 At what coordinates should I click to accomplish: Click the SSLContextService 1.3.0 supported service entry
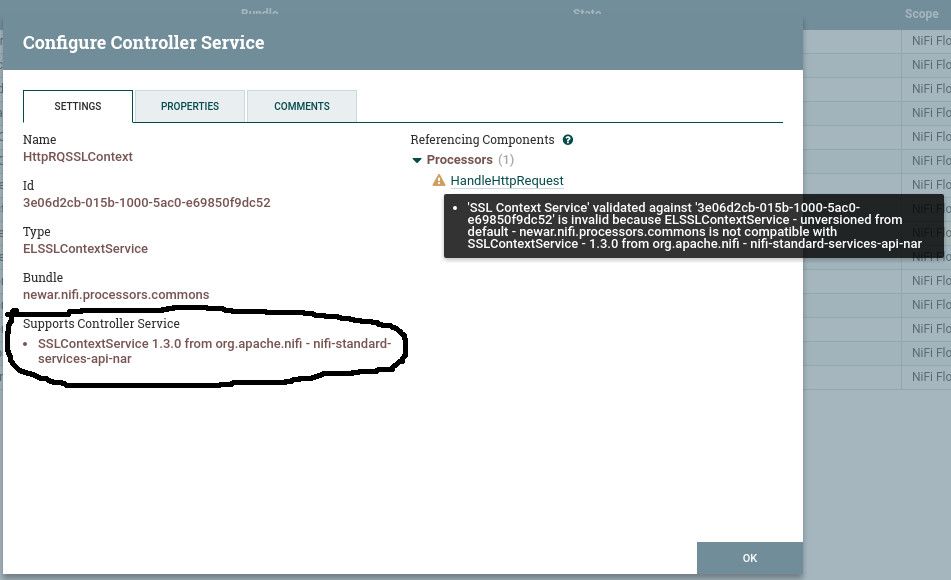click(214, 351)
